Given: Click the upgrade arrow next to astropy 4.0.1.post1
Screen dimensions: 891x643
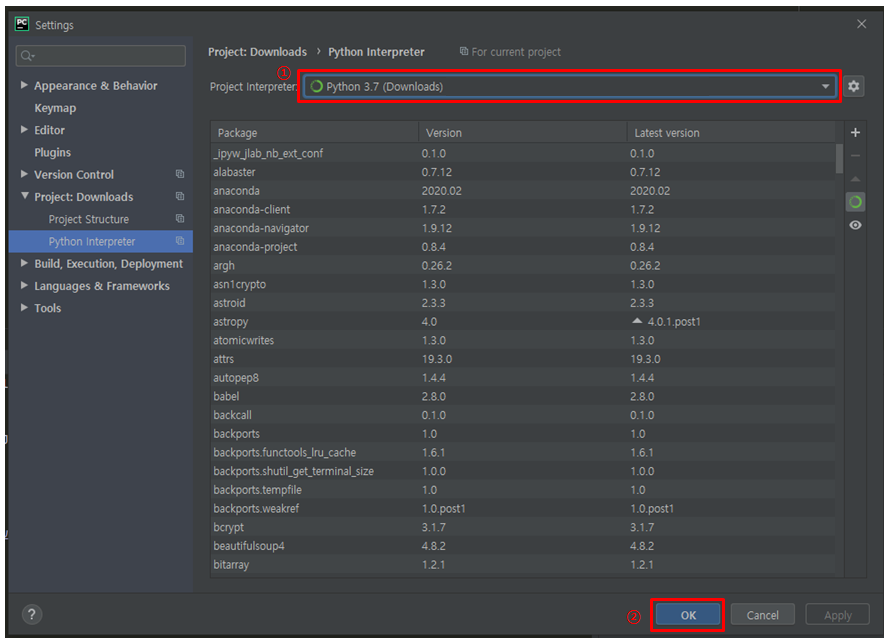Looking at the screenshot, I should 637,321.
